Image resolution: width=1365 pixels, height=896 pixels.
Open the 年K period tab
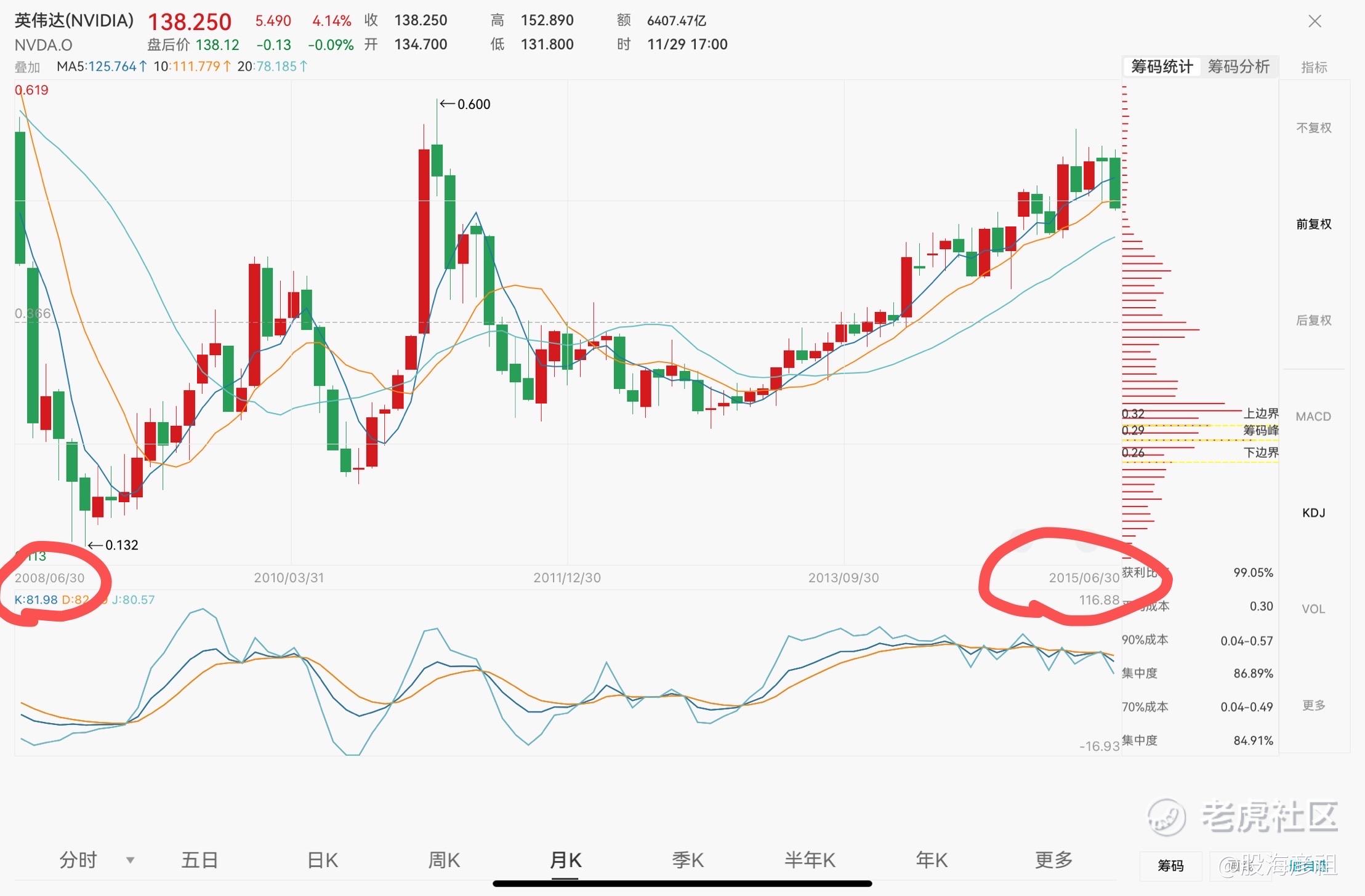(932, 860)
